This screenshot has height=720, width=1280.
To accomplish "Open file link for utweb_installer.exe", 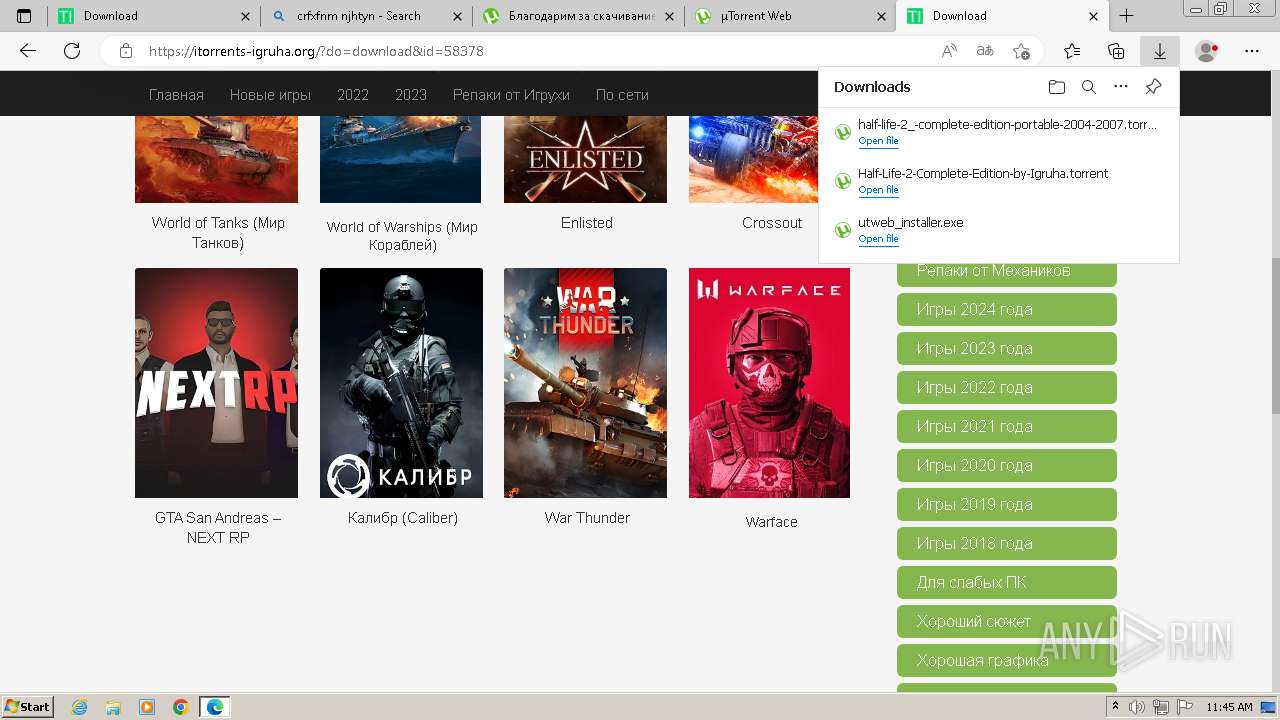I will (x=878, y=239).
